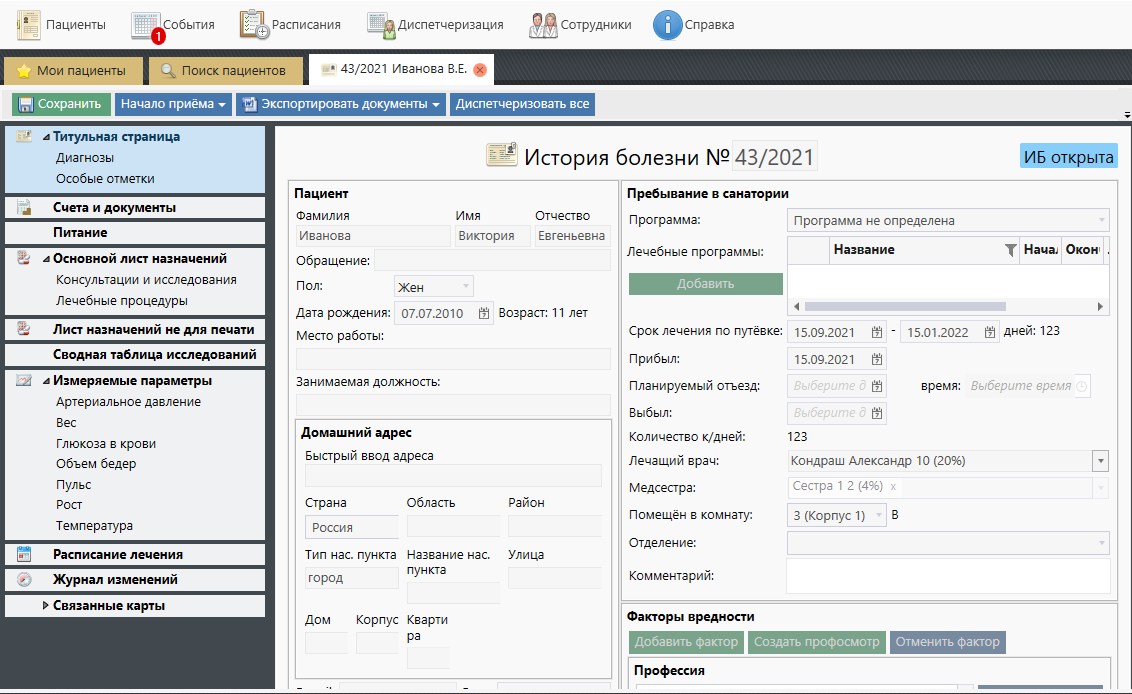This screenshot has width=1132, height=694.
Task: Open the Dispatching (Диспетчеризация) icon
Action: pyautogui.click(x=381, y=24)
